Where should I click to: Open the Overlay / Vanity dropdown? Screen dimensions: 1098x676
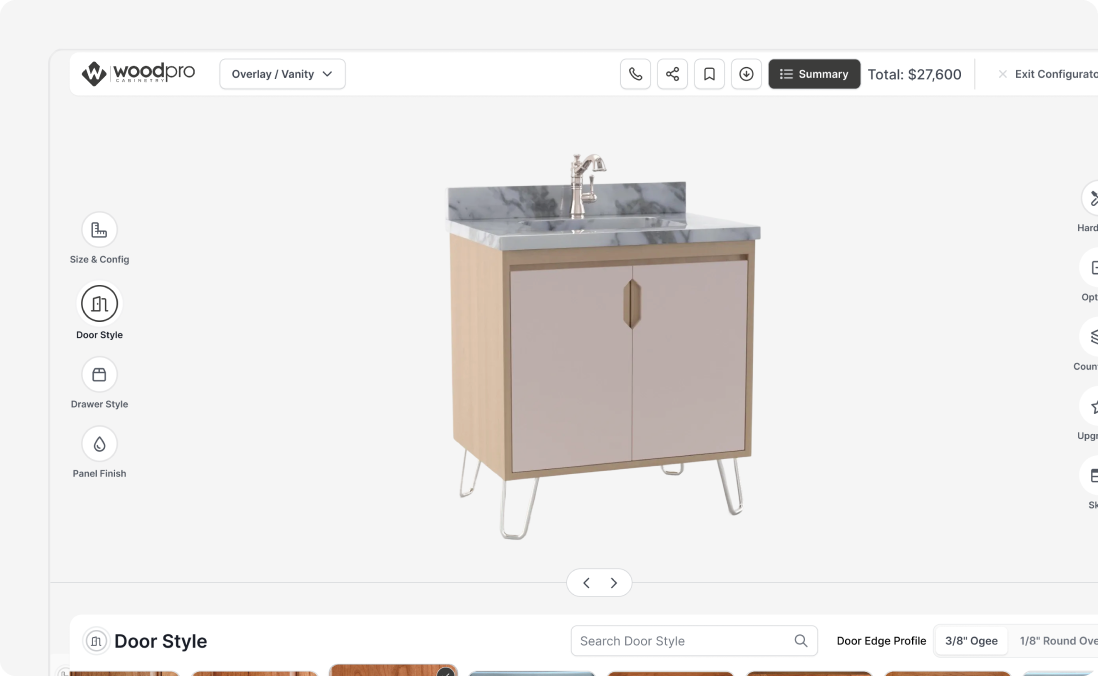click(x=282, y=74)
